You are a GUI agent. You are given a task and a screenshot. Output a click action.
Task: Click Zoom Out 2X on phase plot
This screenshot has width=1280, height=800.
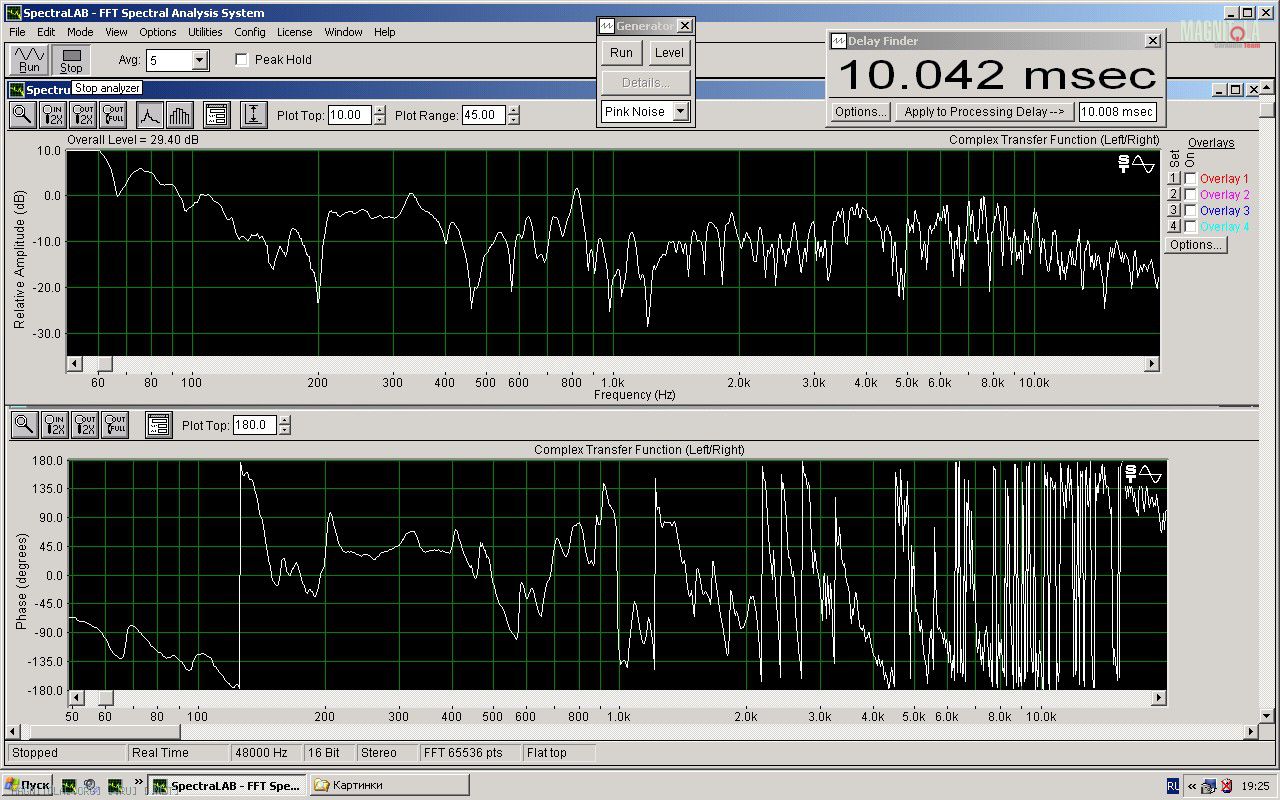point(84,425)
